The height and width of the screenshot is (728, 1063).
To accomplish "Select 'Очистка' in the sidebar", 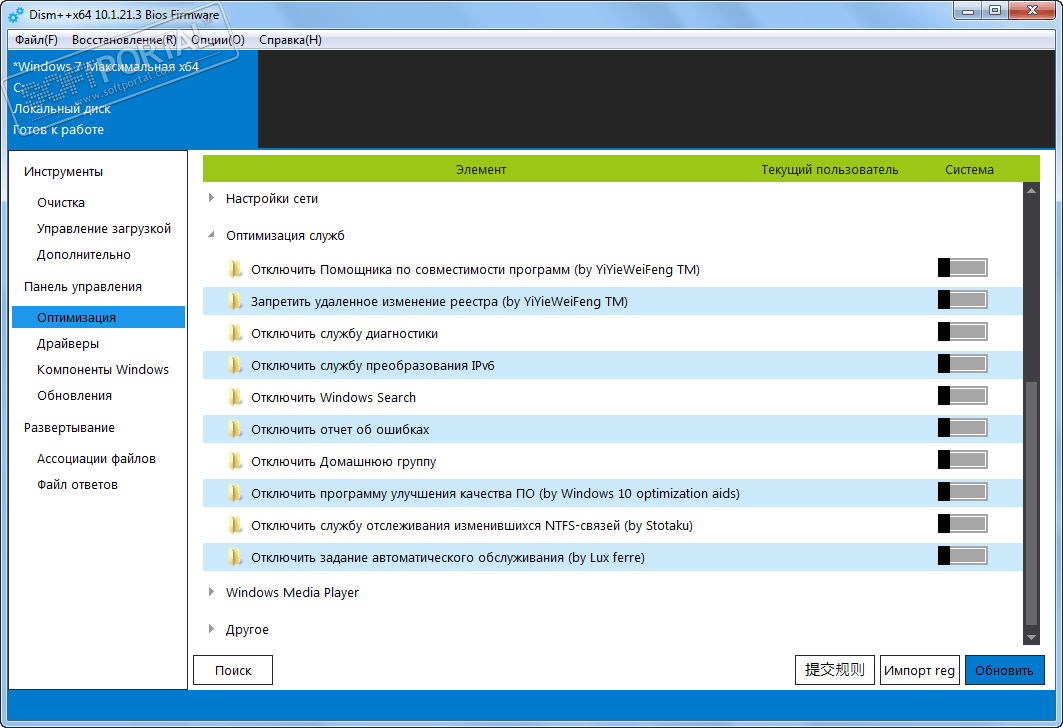I will (x=61, y=203).
